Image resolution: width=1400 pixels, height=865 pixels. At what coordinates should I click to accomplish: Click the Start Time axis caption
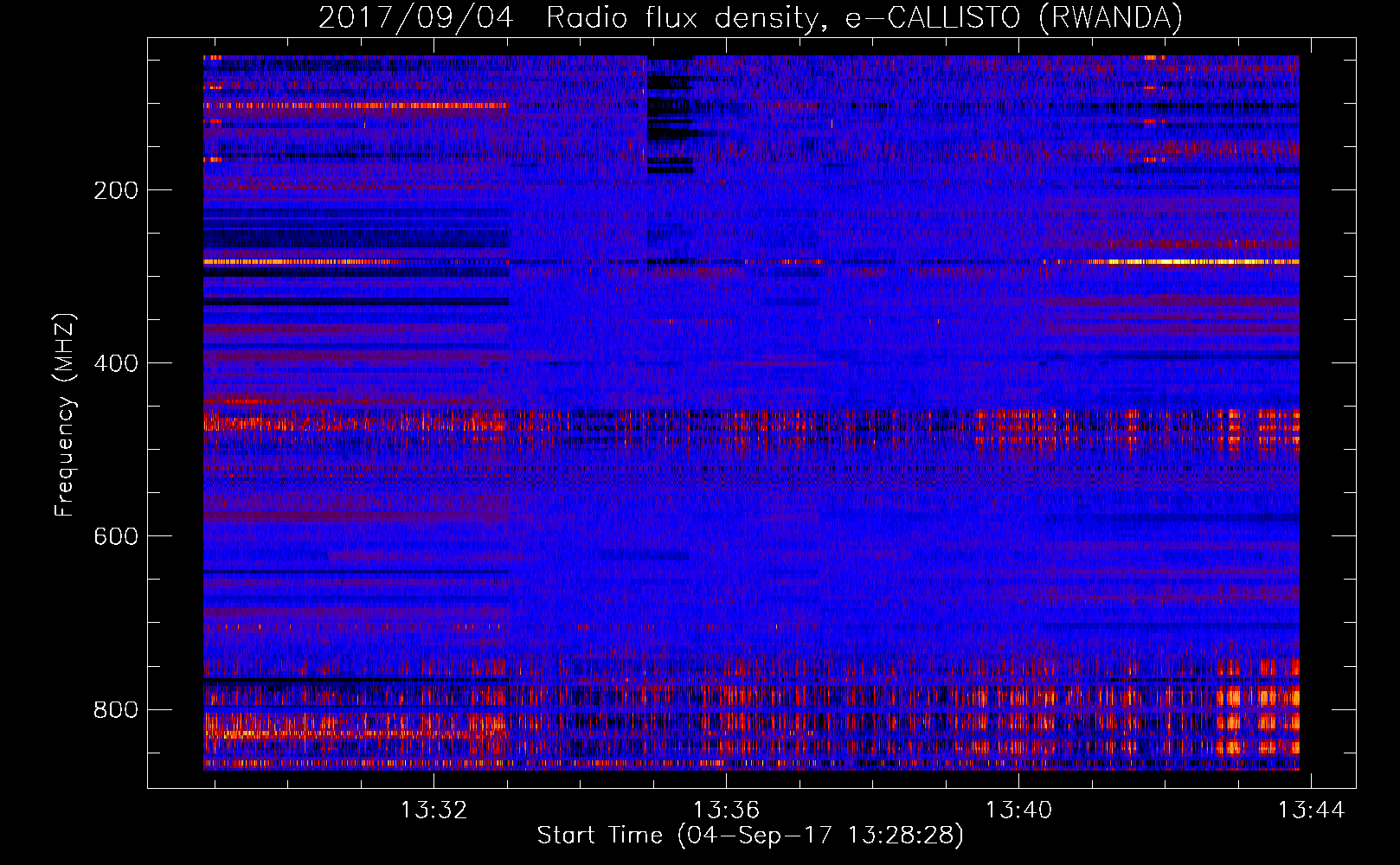750,836
